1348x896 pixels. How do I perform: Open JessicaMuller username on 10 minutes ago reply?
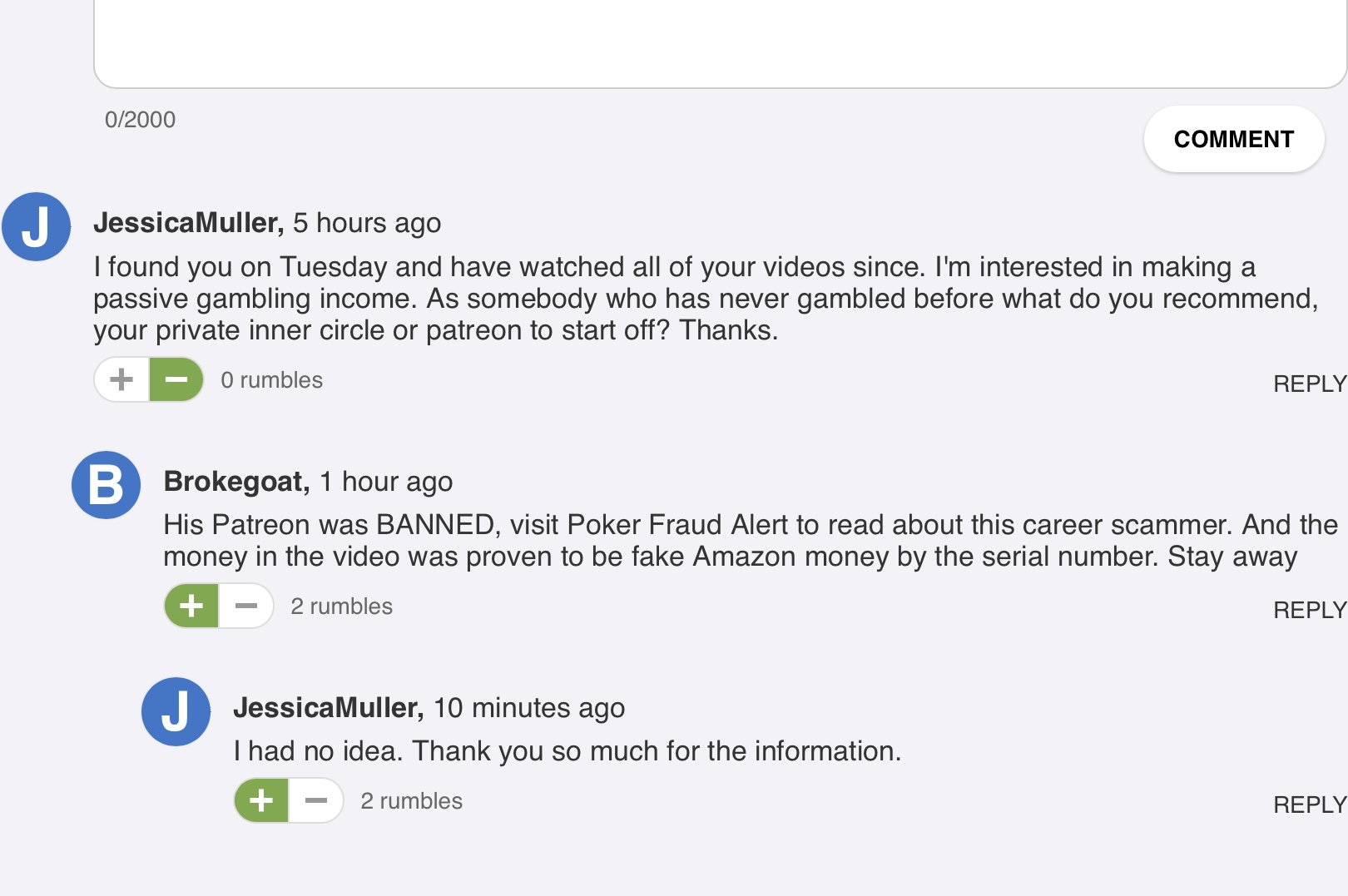coord(328,708)
